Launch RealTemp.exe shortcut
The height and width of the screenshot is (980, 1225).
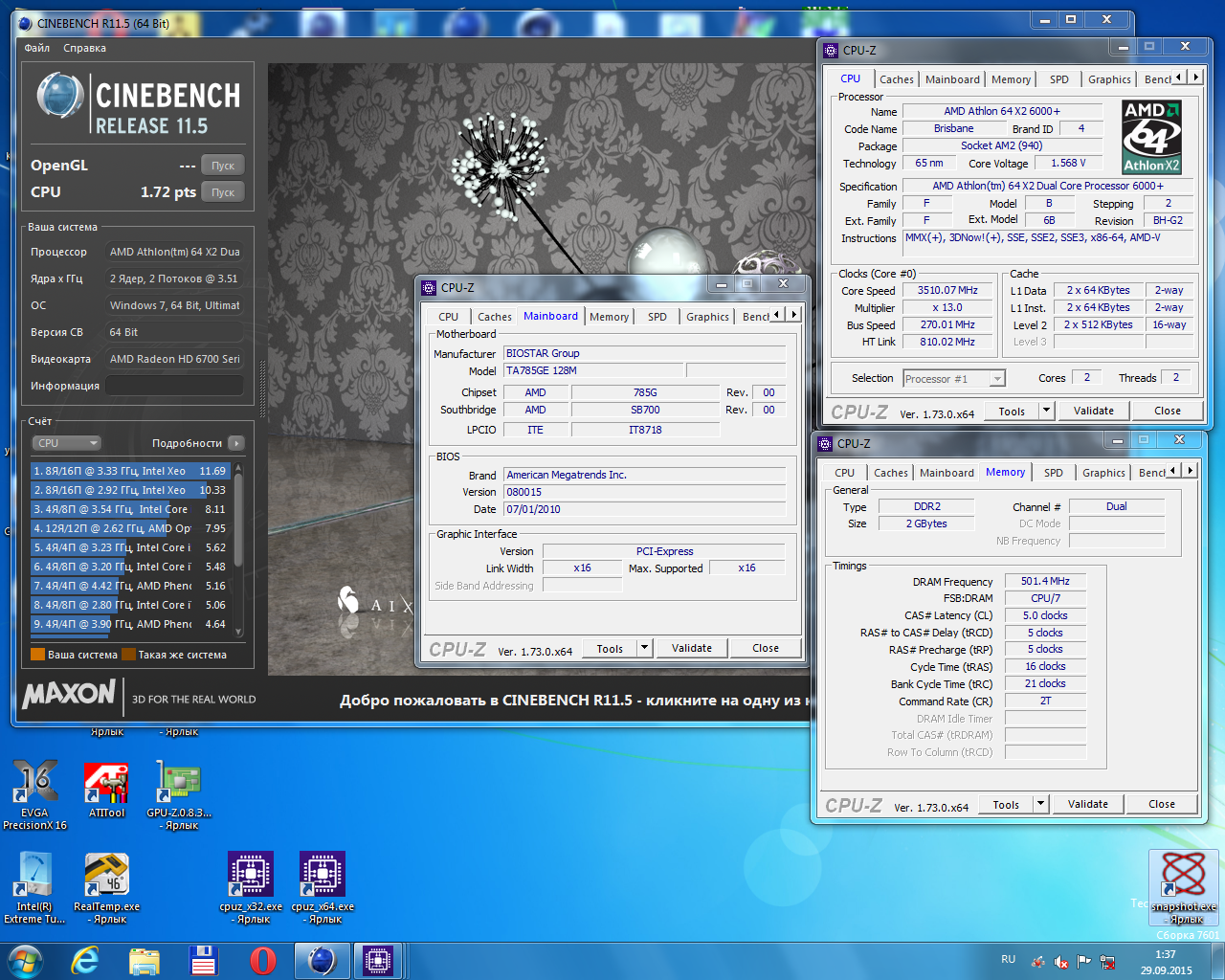coord(106,888)
